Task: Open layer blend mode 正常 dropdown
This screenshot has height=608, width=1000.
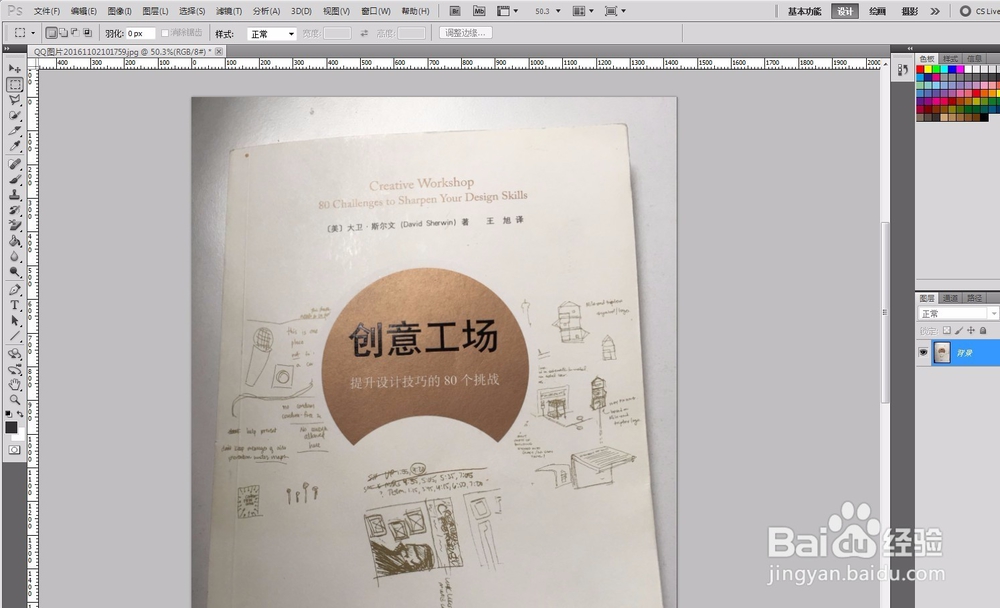Action: coord(958,313)
